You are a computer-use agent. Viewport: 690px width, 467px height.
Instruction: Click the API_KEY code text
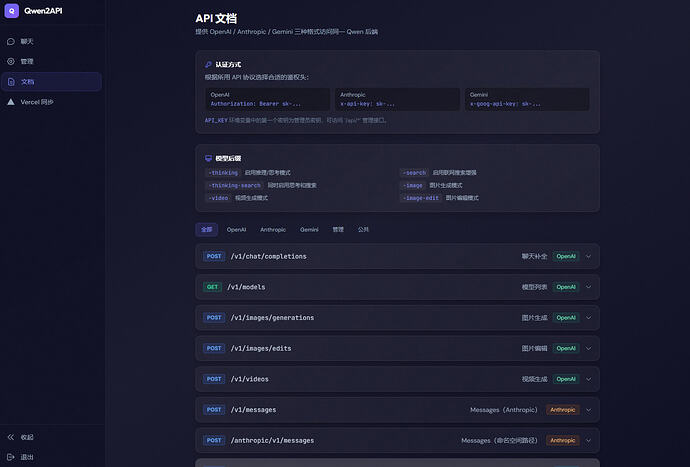216,120
